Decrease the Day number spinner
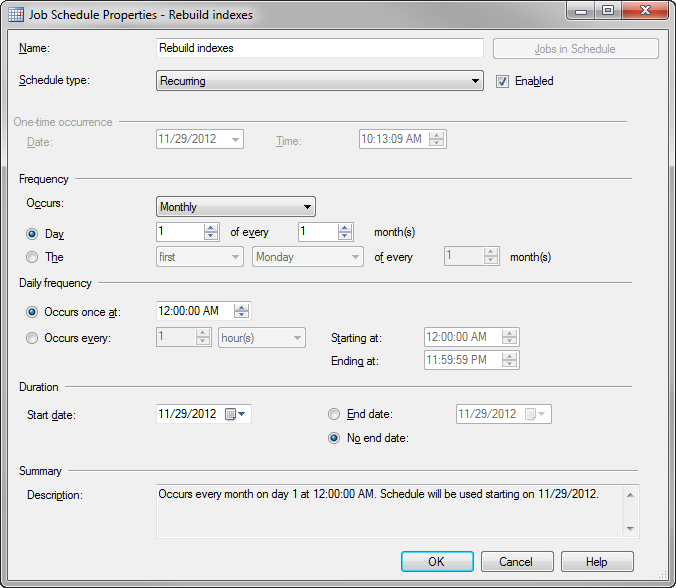Screen dimensions: 676x588 pyautogui.click(x=211, y=236)
